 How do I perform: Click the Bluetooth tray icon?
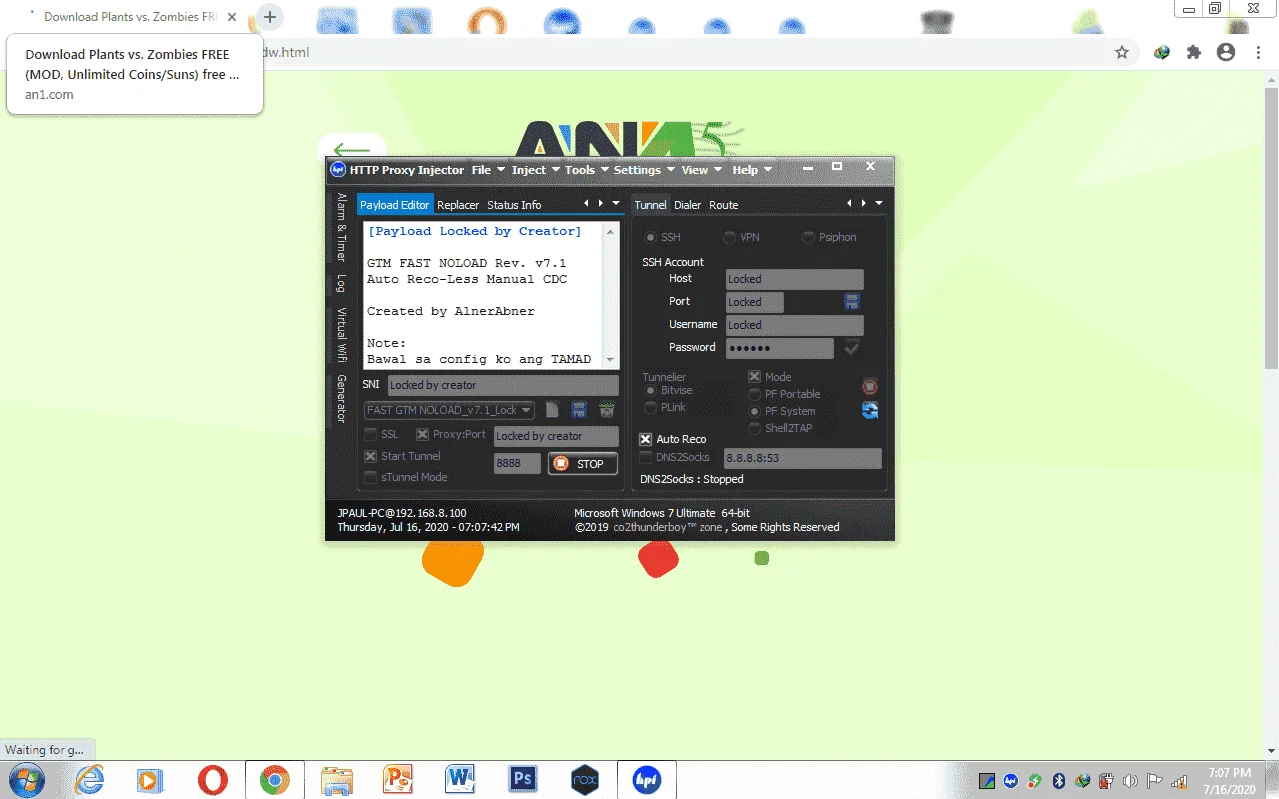click(x=1059, y=781)
